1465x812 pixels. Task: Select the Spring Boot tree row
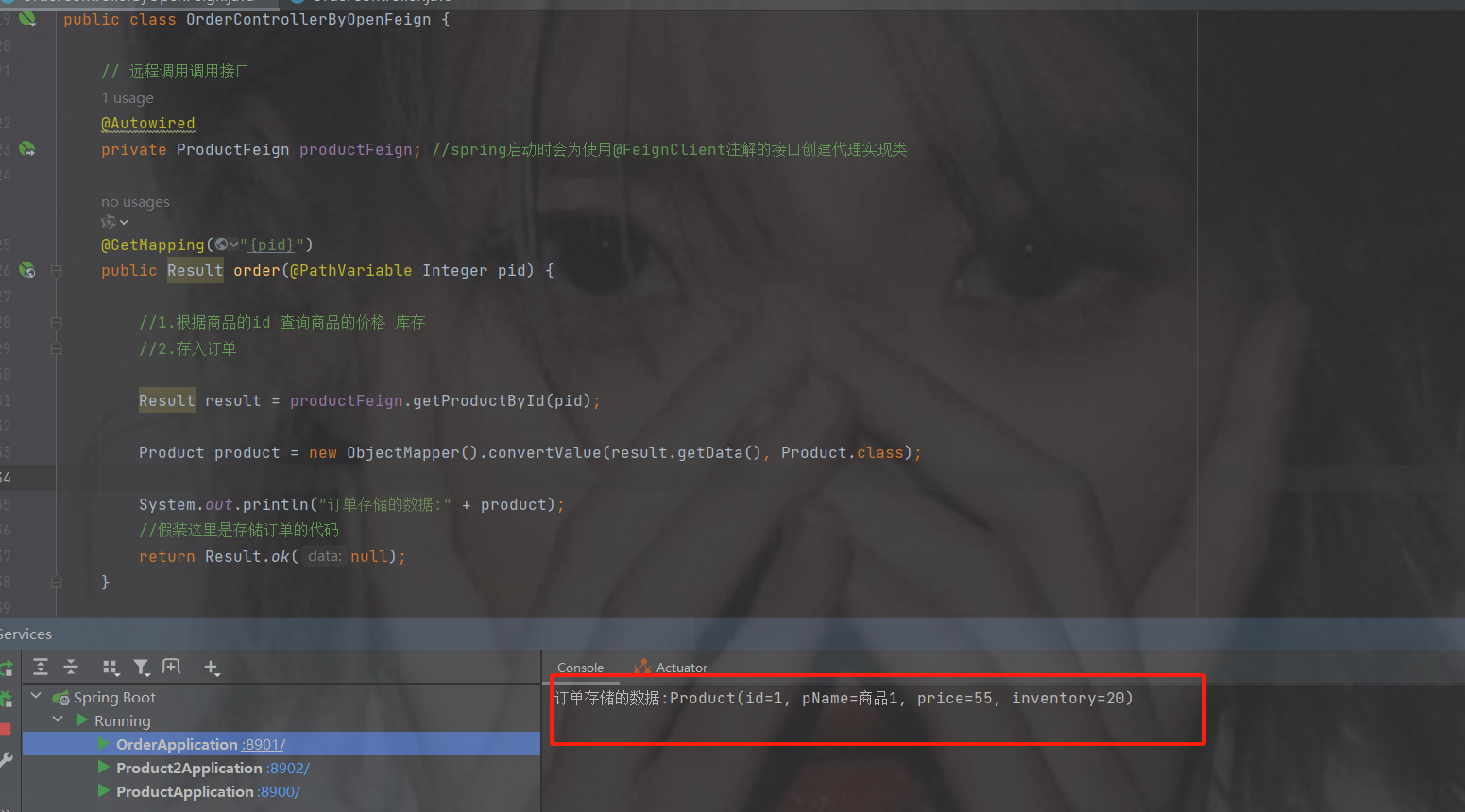pyautogui.click(x=281, y=697)
